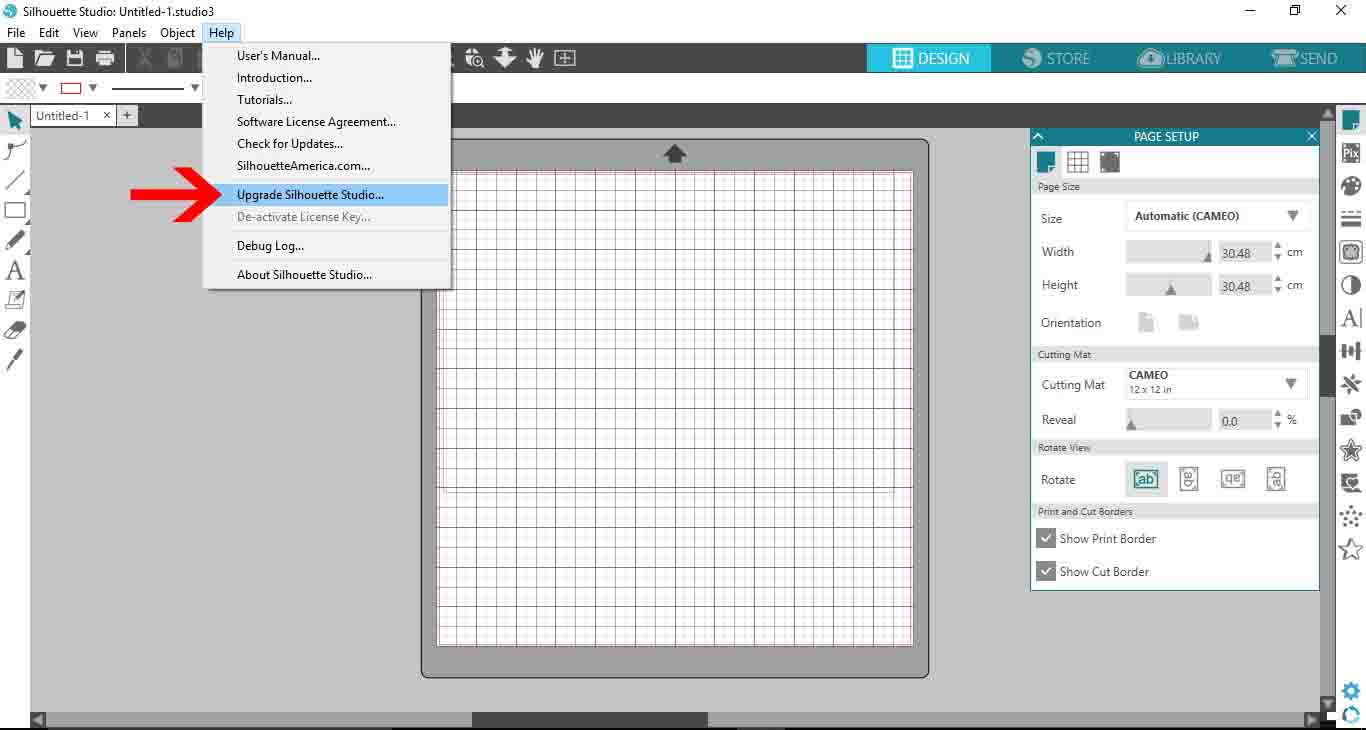This screenshot has height=730, width=1366.
Task: Switch to the LIBRARY view
Action: coord(1180,58)
